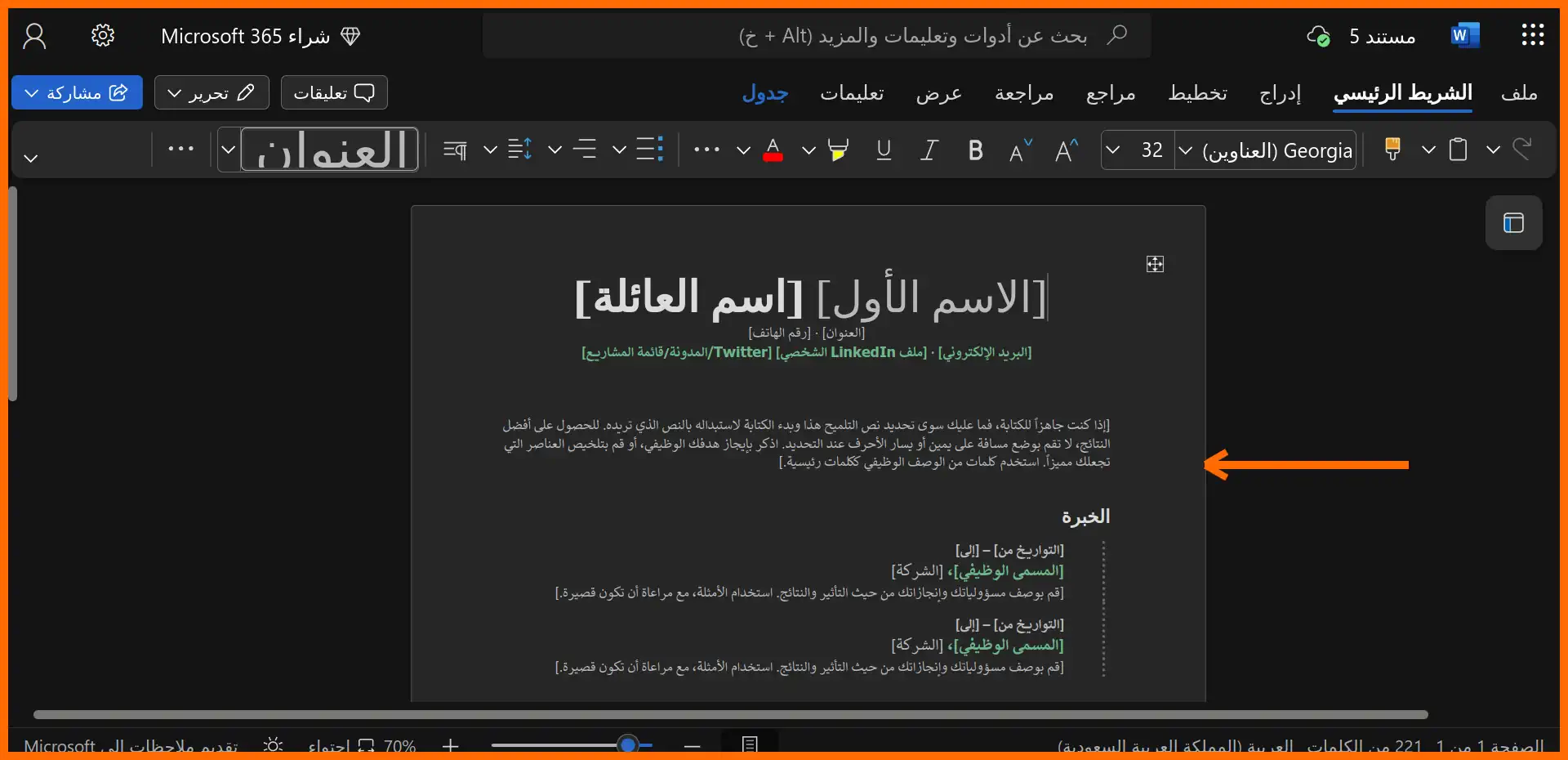
Task: Click the Microsoft 365 purchase diamond link
Action: [x=261, y=36]
